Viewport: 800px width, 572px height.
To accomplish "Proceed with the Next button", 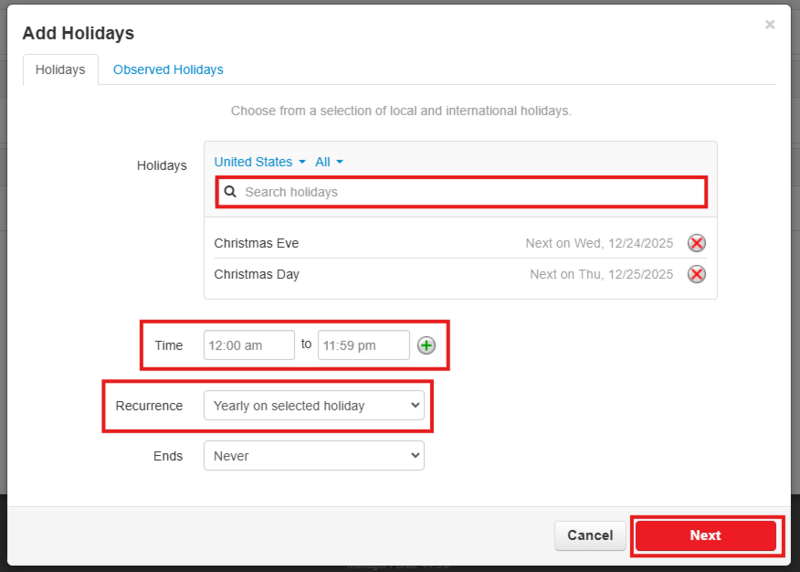I will [705, 535].
